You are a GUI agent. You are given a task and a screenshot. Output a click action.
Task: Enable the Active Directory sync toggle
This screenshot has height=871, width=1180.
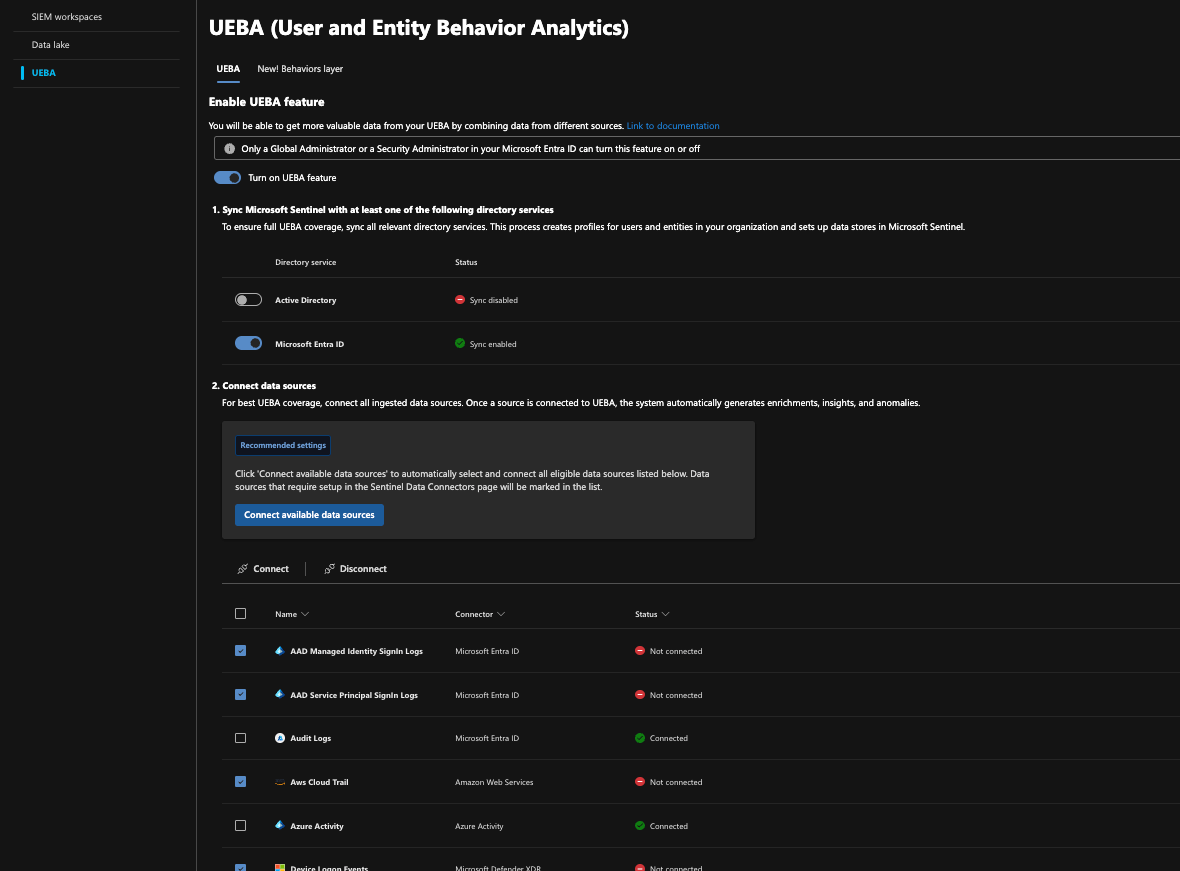(248, 300)
